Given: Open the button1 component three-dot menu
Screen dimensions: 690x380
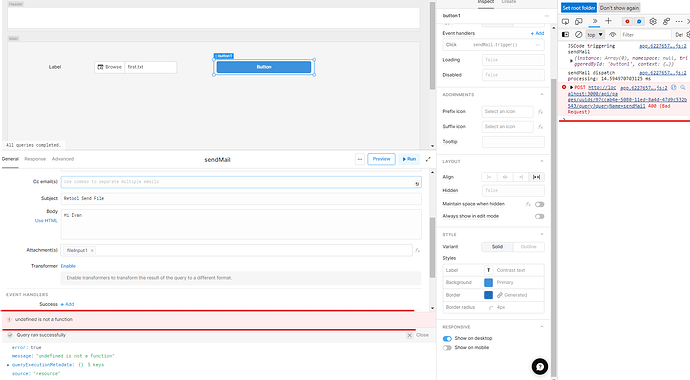Looking at the screenshot, I should point(547,16).
